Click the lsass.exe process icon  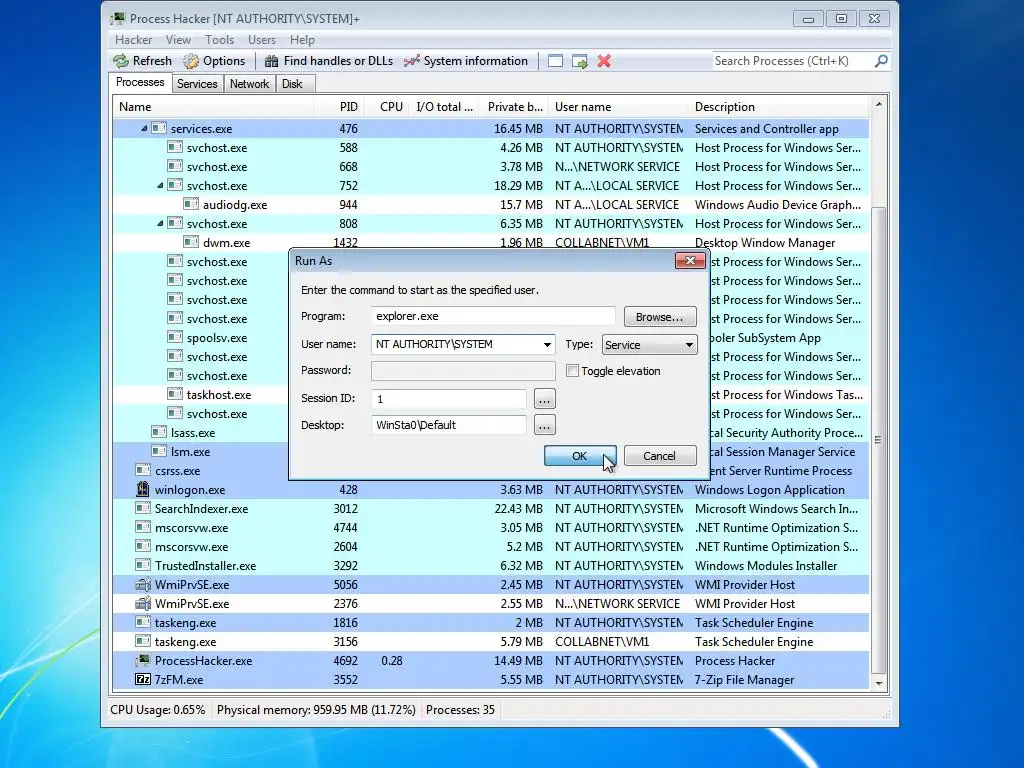[159, 432]
